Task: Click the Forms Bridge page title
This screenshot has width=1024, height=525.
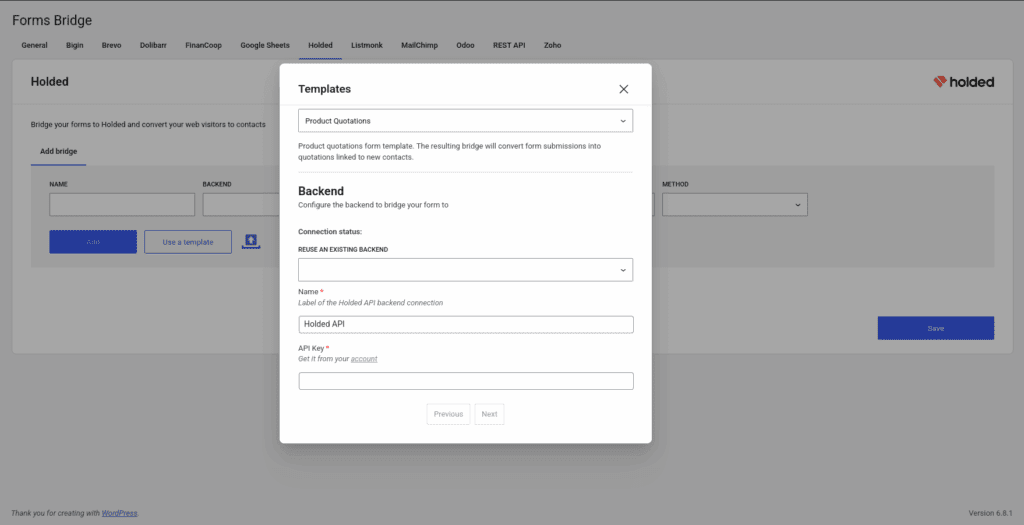Action: 52,20
